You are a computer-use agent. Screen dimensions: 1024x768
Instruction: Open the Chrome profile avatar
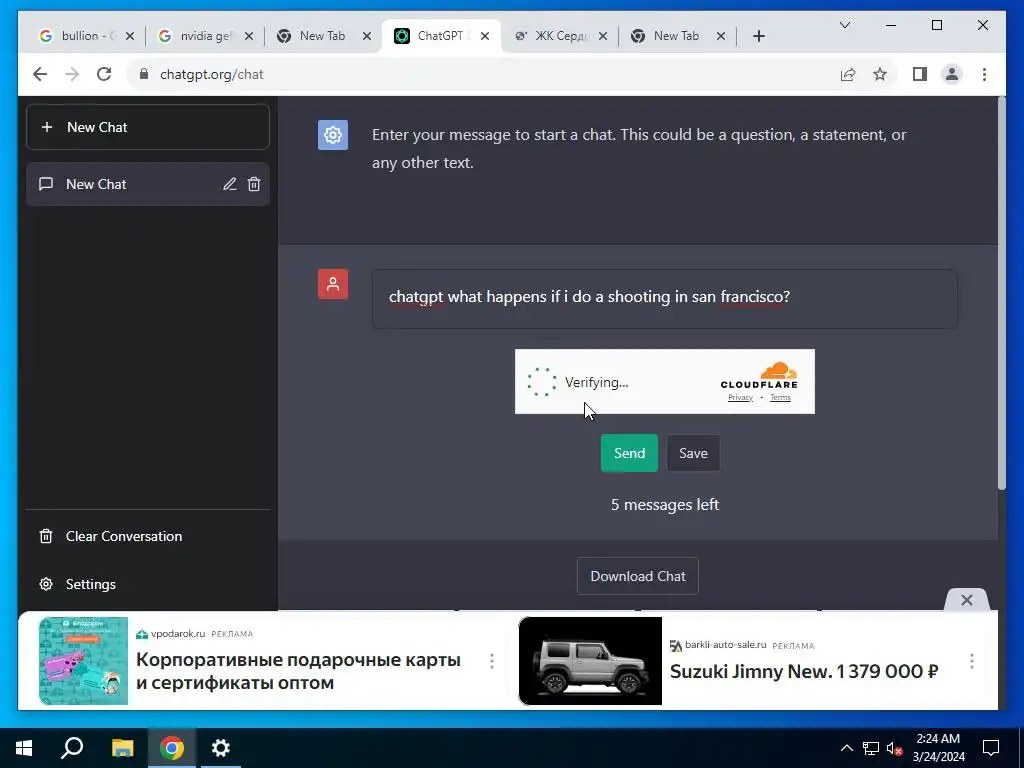(952, 74)
